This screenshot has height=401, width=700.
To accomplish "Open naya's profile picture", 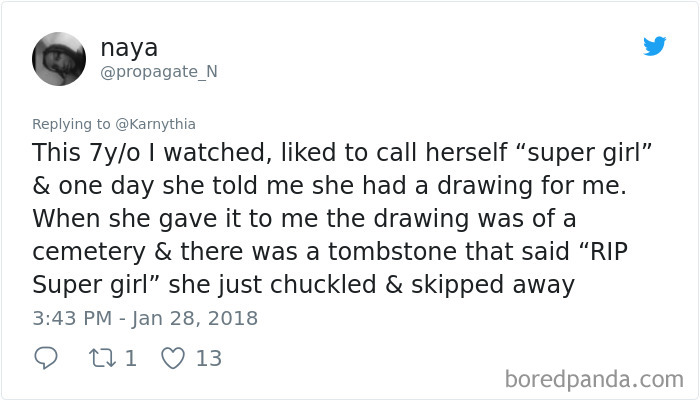I will (59, 59).
